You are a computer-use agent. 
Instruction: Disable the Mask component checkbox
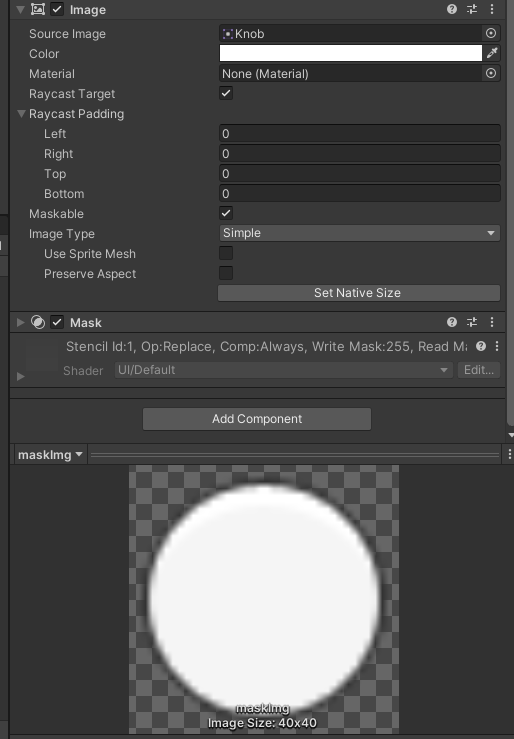point(57,322)
